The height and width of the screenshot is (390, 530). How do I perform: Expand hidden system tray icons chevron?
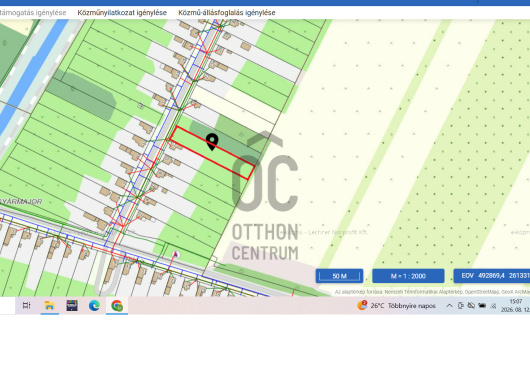(449, 306)
